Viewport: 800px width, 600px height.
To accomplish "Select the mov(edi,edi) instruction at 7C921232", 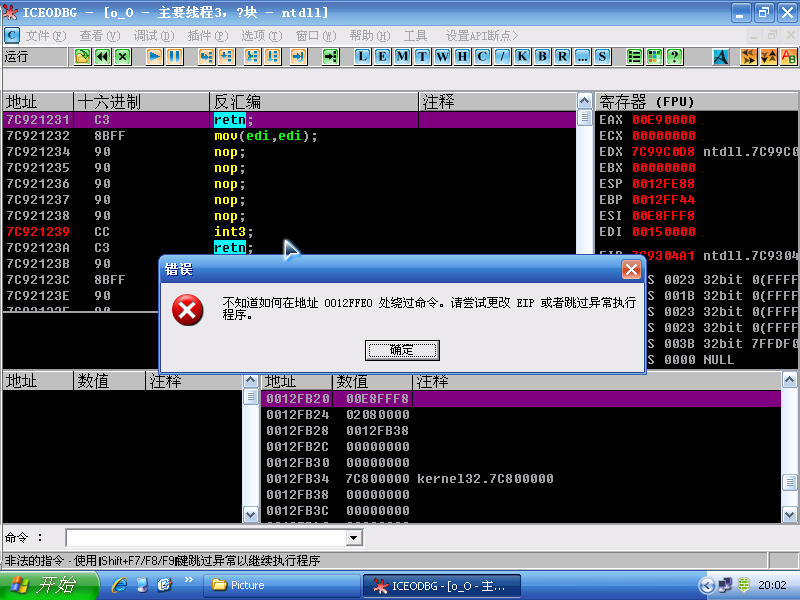I will pos(266,136).
